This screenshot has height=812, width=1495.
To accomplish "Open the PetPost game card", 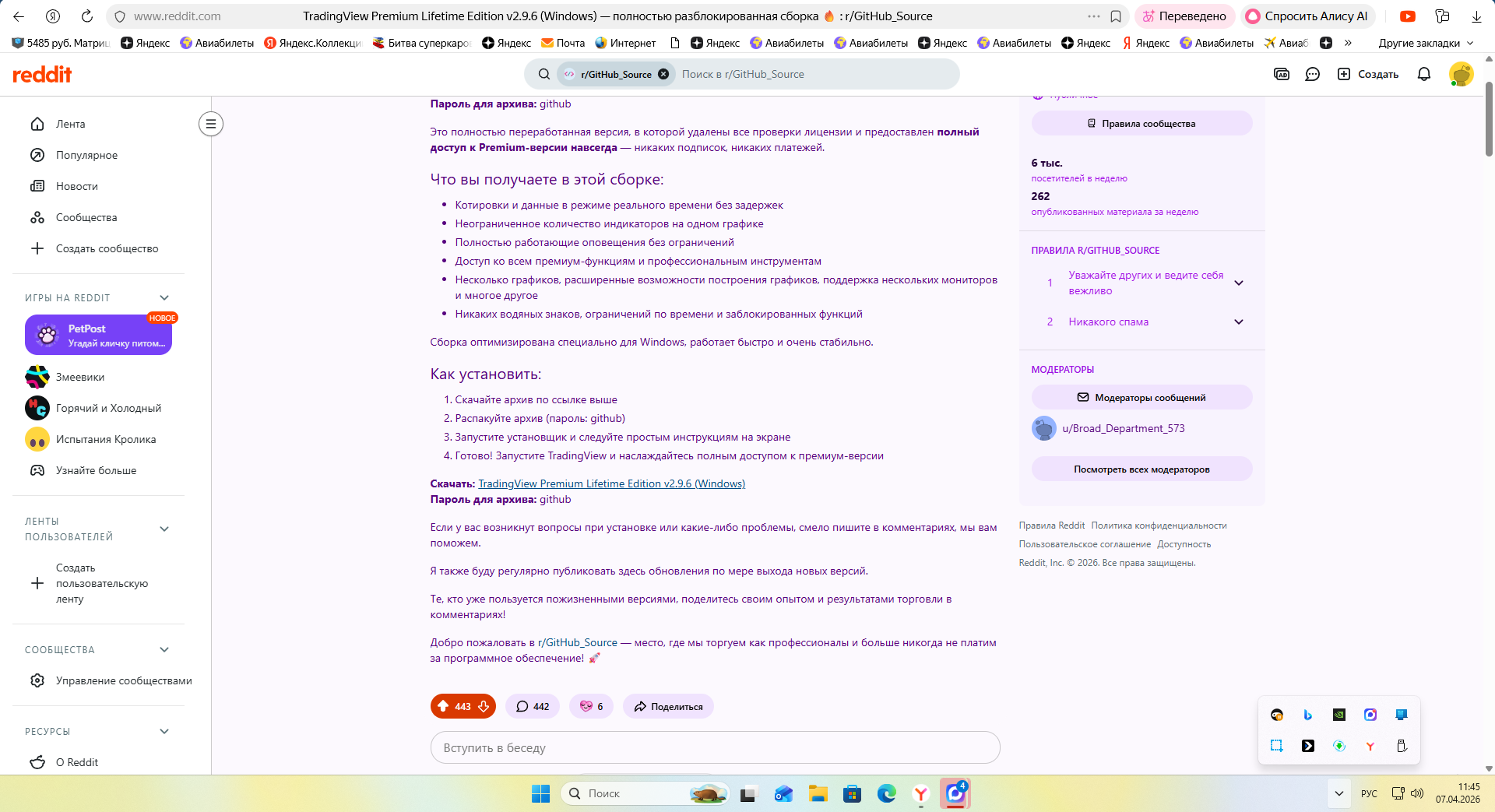I will pyautogui.click(x=98, y=335).
